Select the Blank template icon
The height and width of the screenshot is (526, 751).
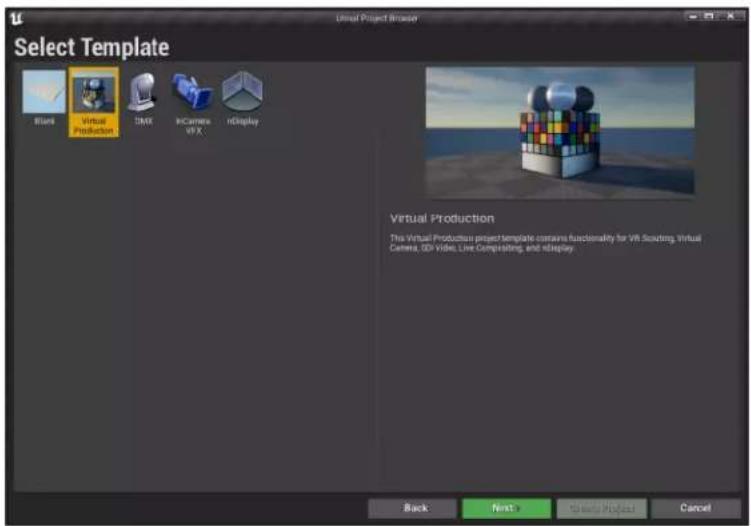[x=44, y=92]
